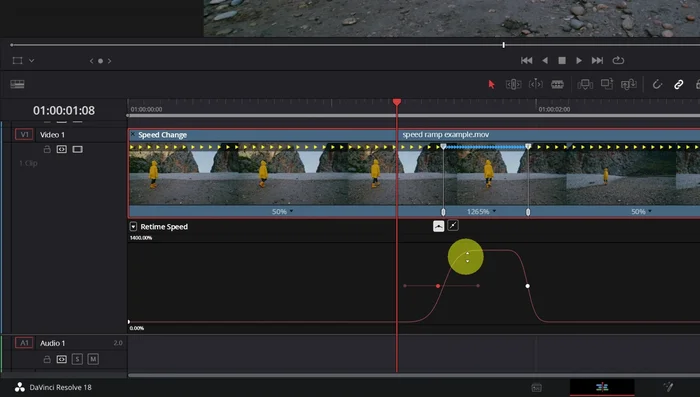Click the 01:00:02:00 ruler mark
The width and height of the screenshot is (700, 397).
coord(554,109)
